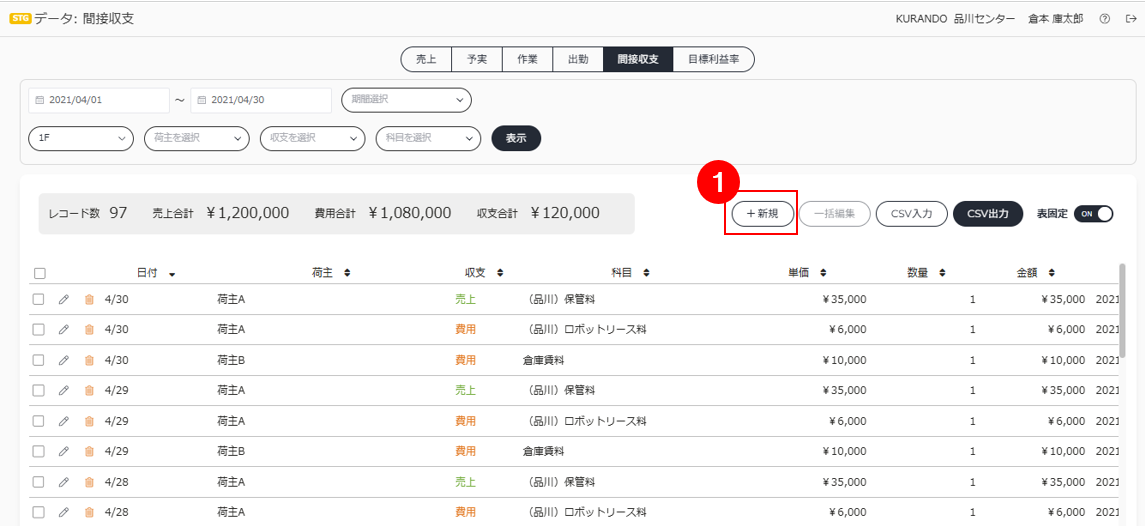
Task: Click the start date field 2021/04/01
Action: pos(99,101)
